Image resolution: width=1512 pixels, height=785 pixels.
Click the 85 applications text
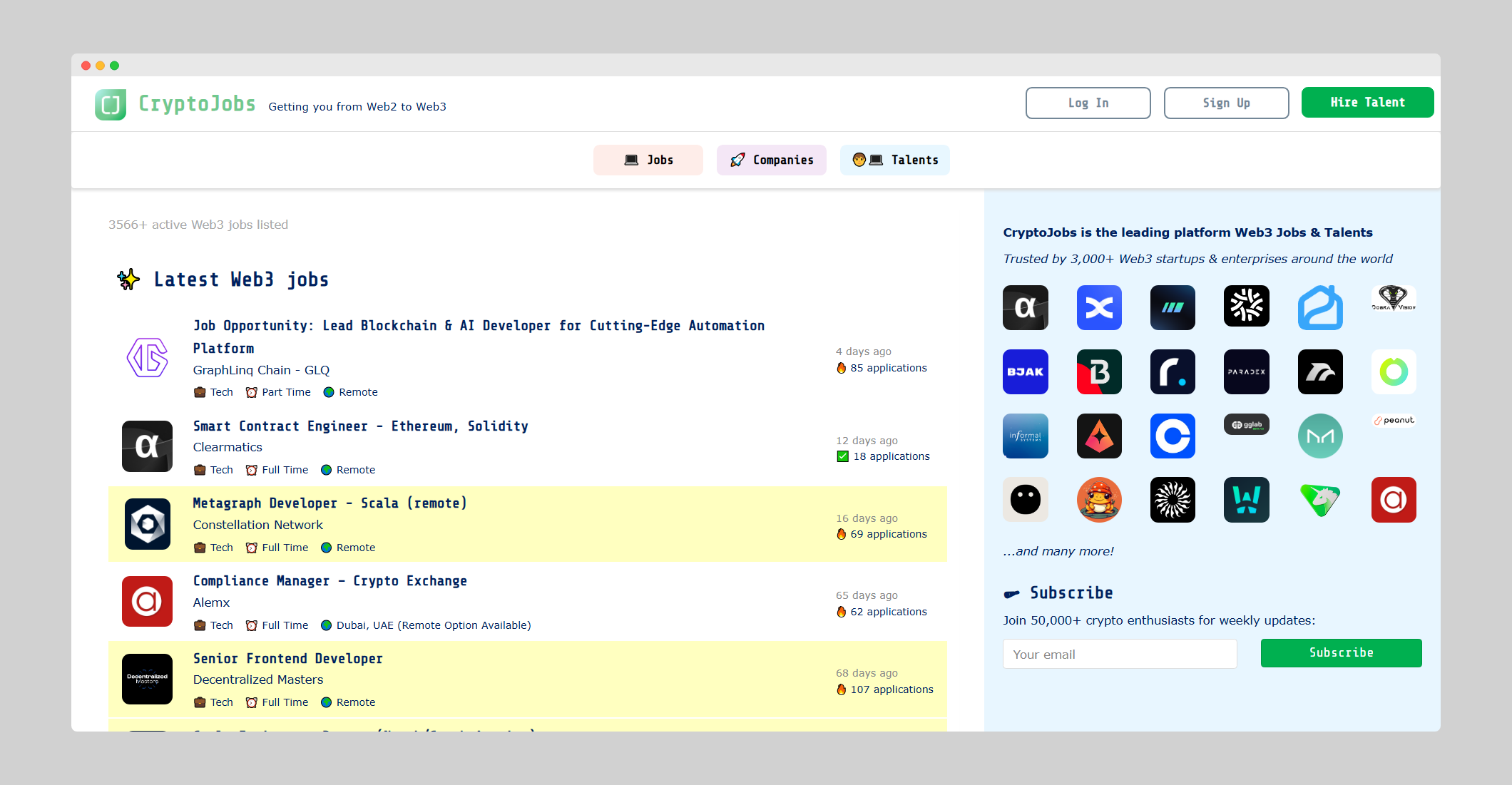pos(882,368)
